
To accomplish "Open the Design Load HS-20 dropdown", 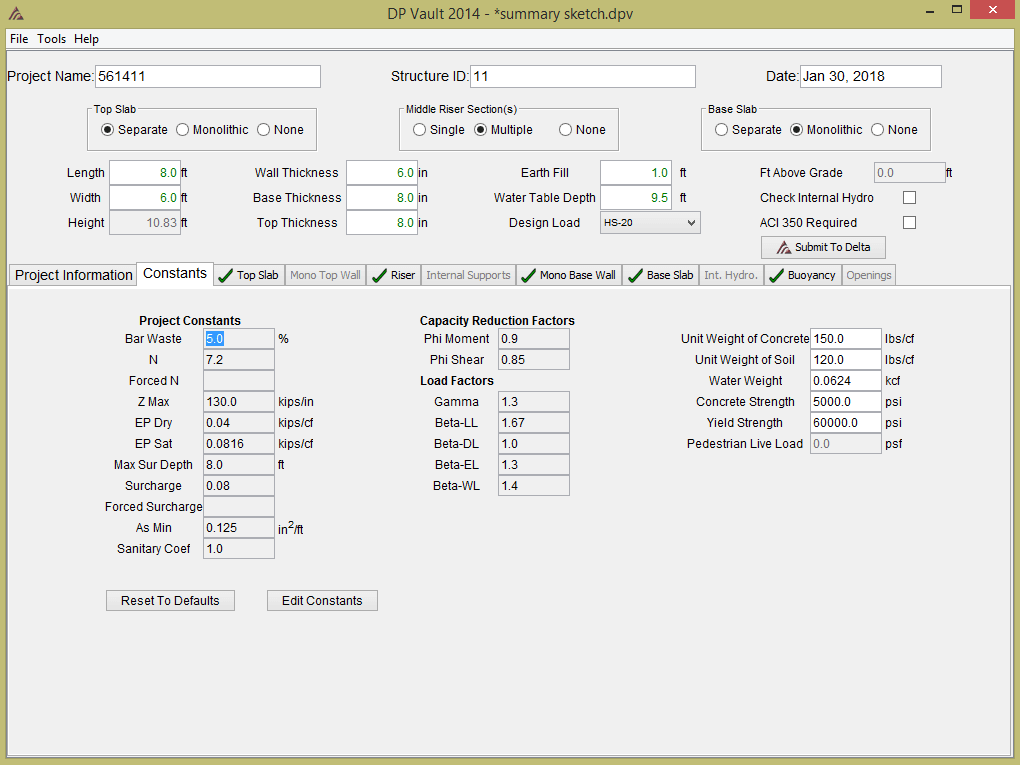I will click(x=650, y=223).
